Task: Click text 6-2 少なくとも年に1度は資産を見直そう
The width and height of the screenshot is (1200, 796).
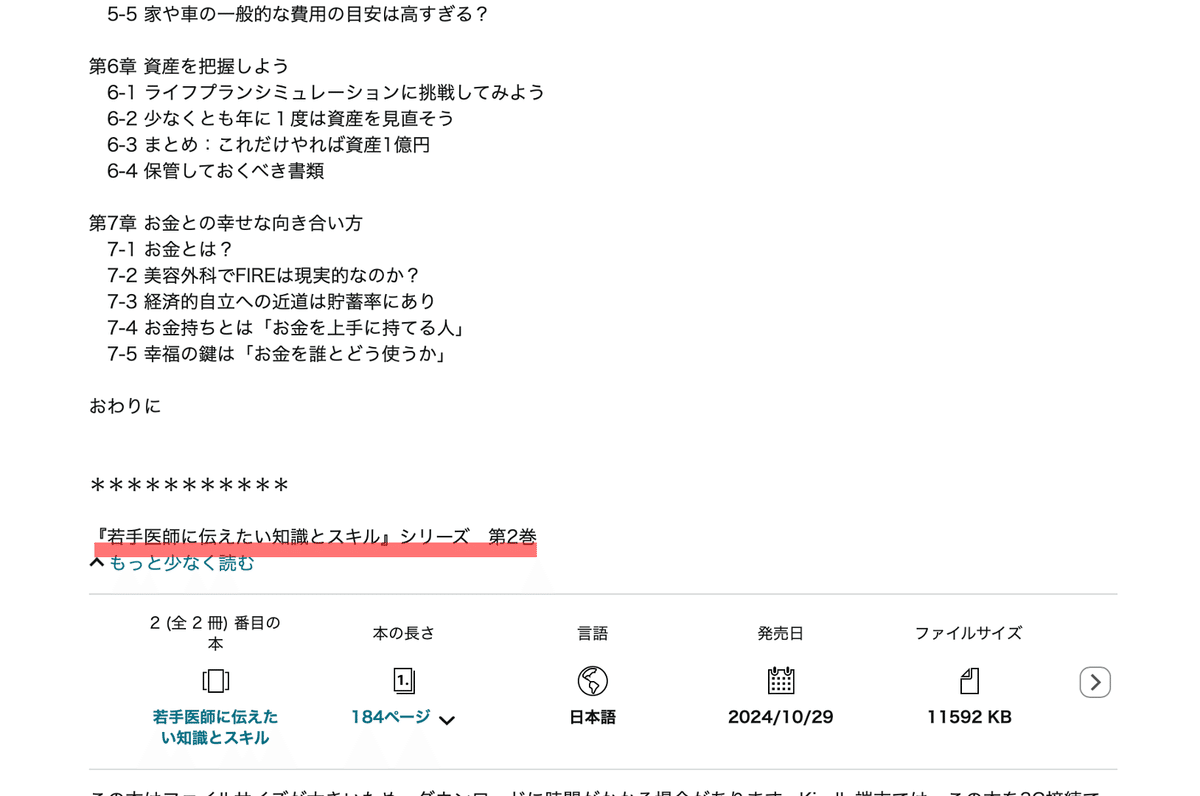Action: click(x=281, y=118)
